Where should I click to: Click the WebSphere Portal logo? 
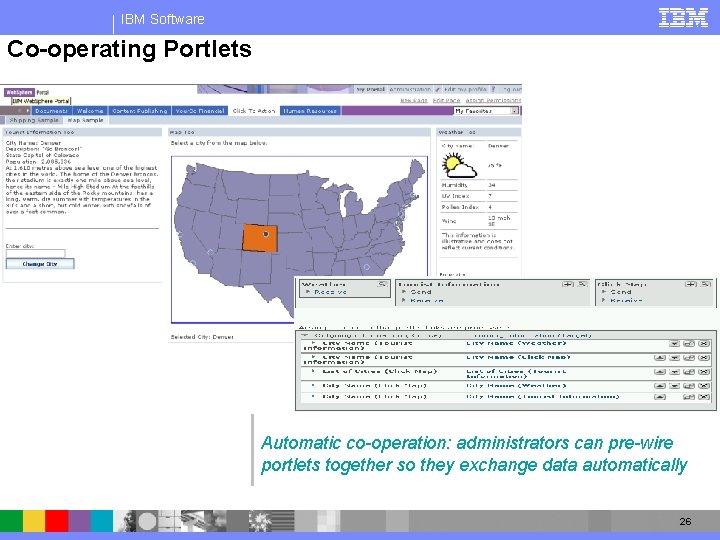[27, 92]
